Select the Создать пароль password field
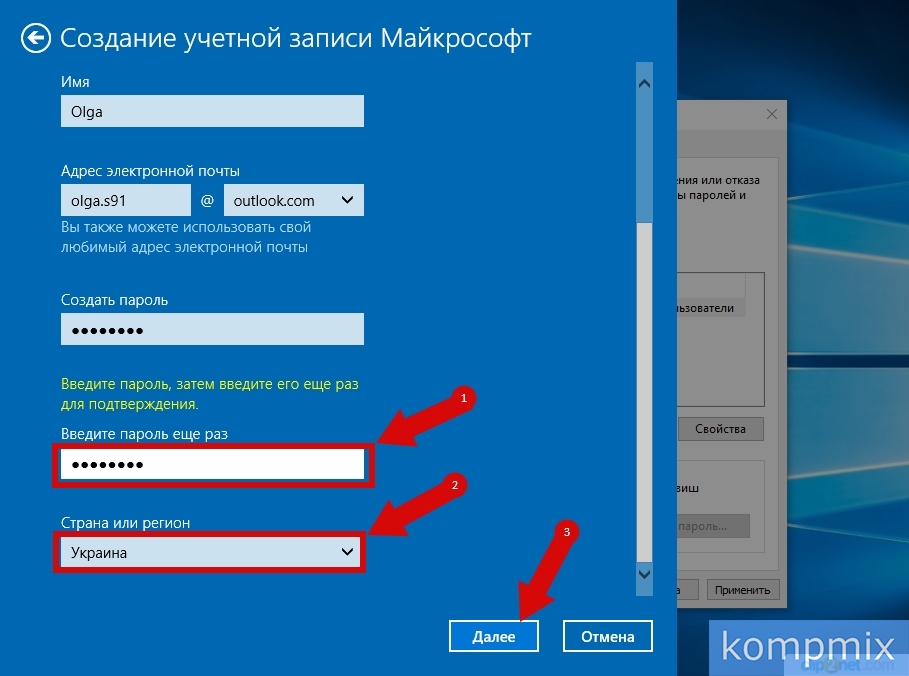 (x=212, y=329)
